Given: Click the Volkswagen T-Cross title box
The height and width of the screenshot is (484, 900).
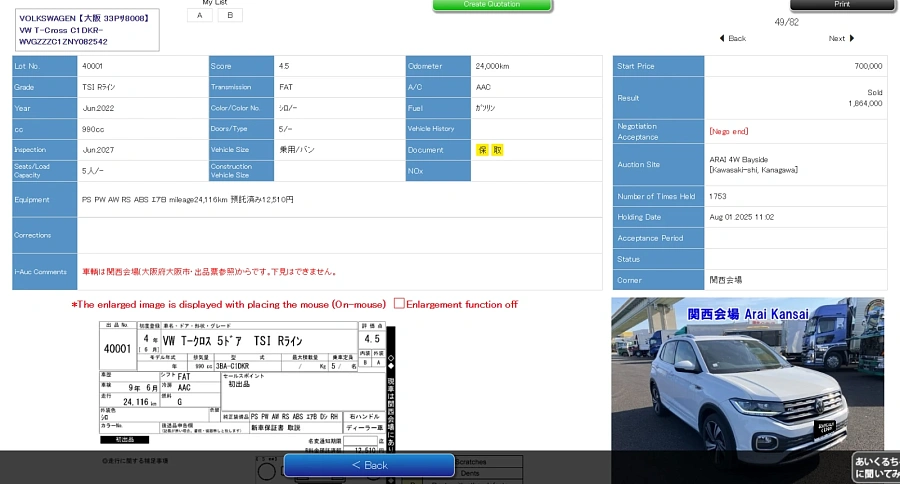Looking at the screenshot, I should [85, 30].
